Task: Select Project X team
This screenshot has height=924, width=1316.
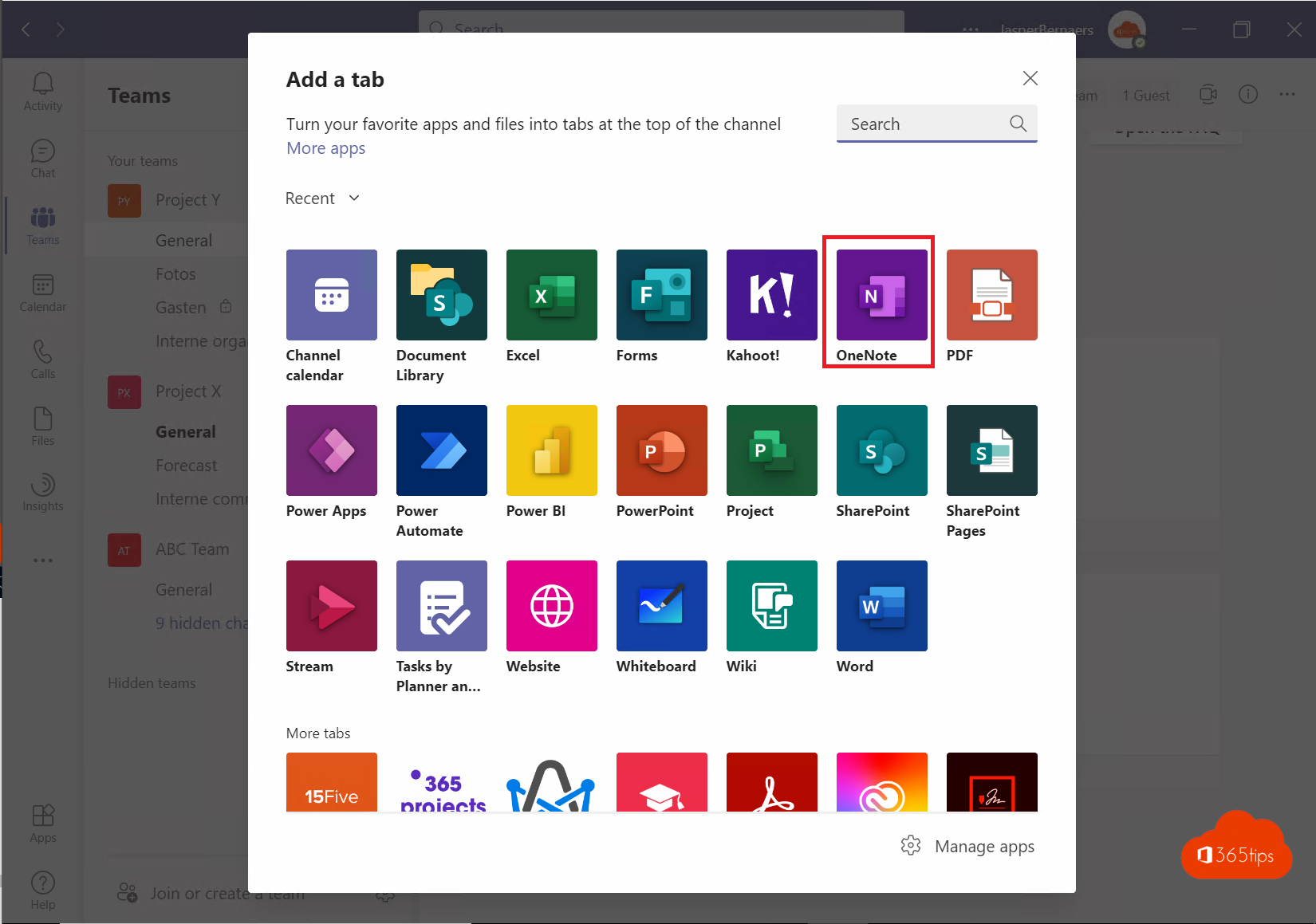Action: click(x=175, y=391)
